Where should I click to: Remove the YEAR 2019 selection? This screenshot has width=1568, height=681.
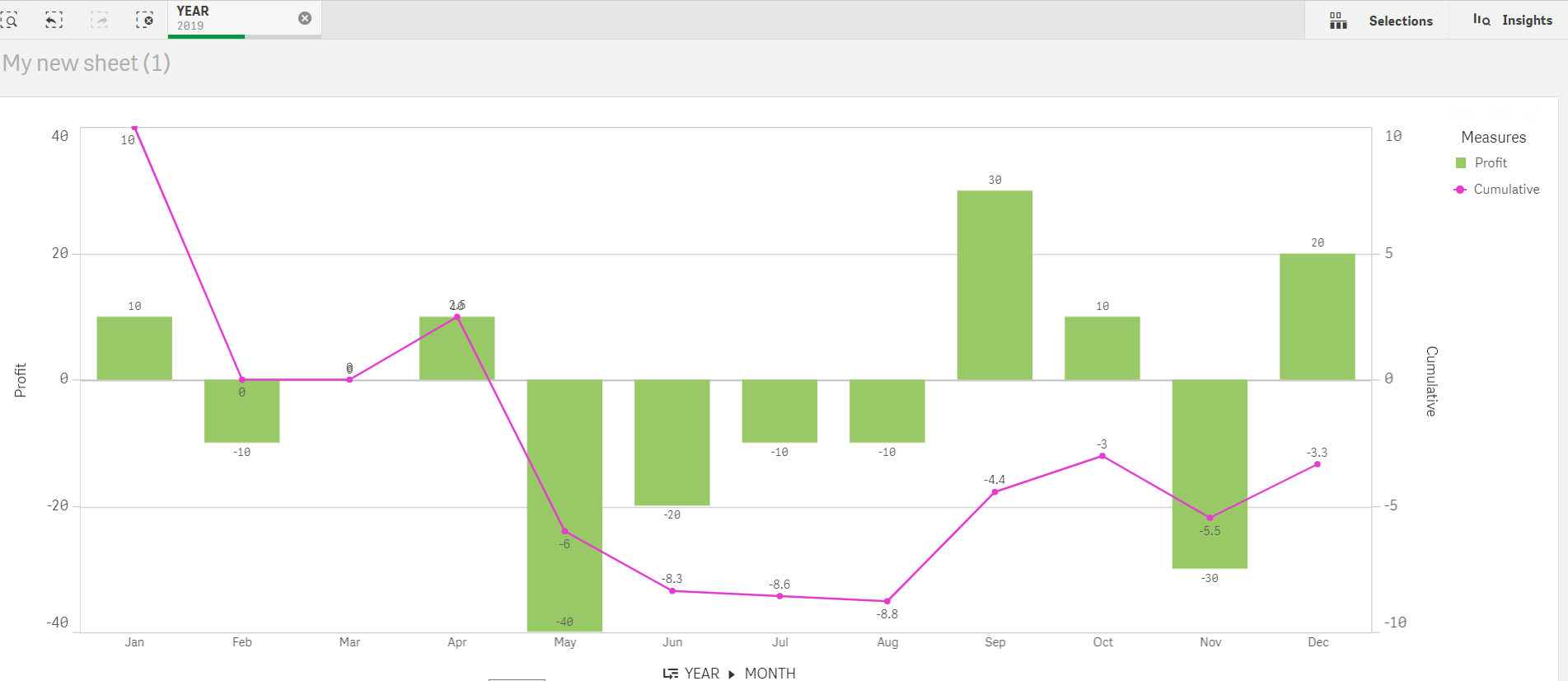tap(305, 18)
